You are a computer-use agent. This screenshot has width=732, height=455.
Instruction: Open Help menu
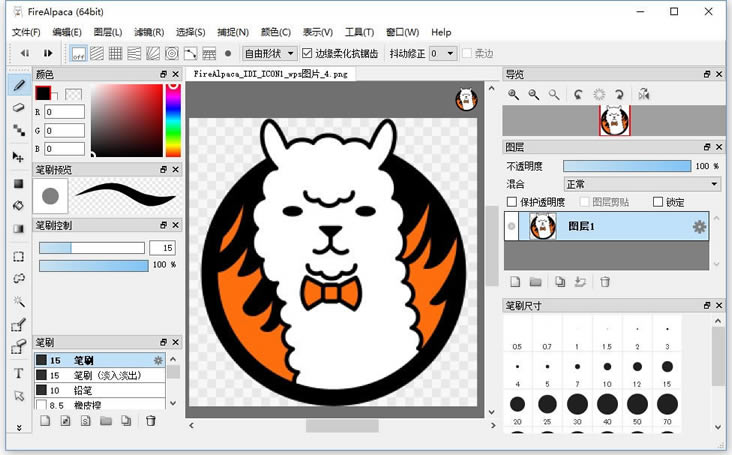click(x=441, y=32)
